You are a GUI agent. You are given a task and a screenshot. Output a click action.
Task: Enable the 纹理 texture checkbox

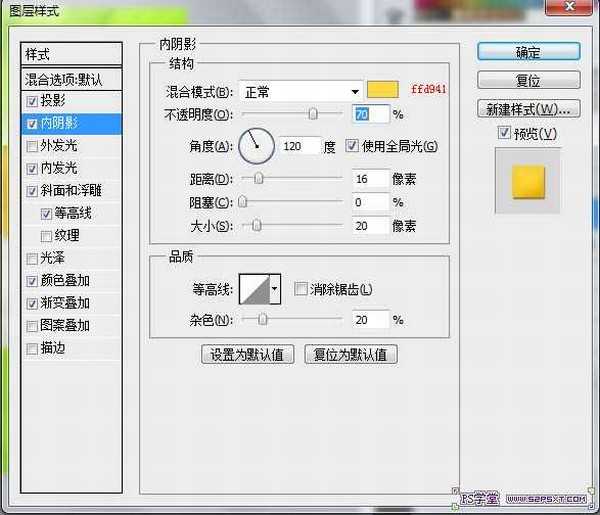(46, 236)
